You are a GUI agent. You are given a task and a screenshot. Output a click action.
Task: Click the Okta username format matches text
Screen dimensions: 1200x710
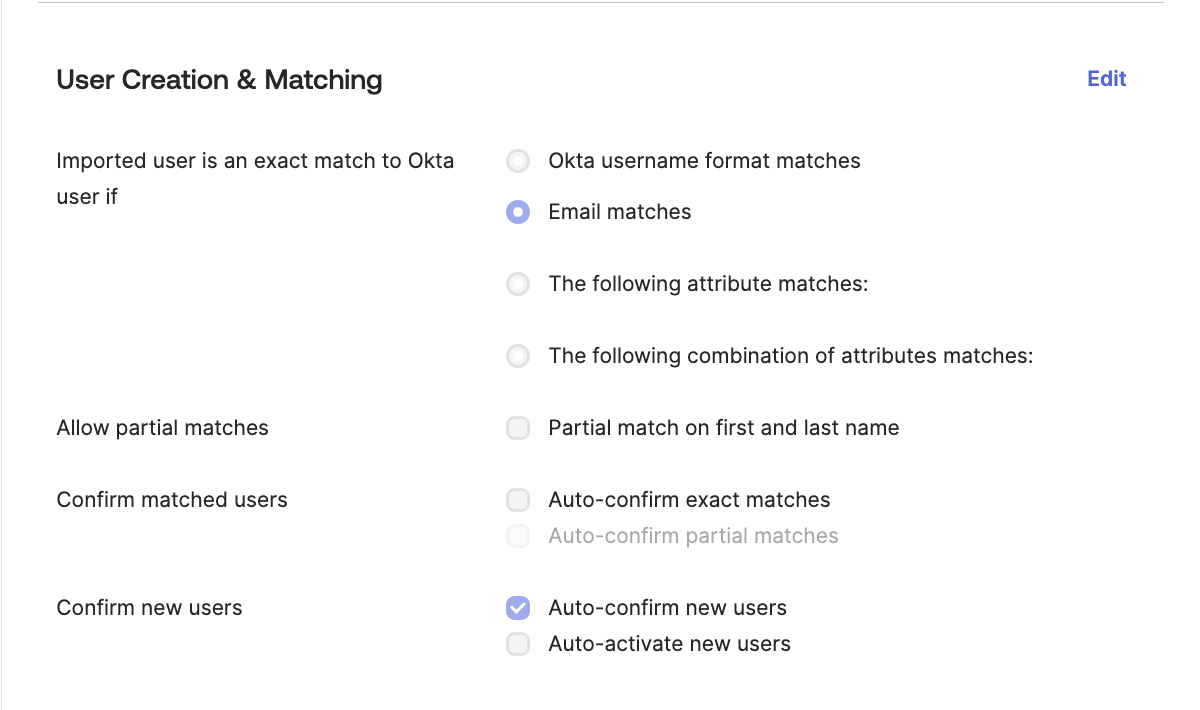[704, 161]
